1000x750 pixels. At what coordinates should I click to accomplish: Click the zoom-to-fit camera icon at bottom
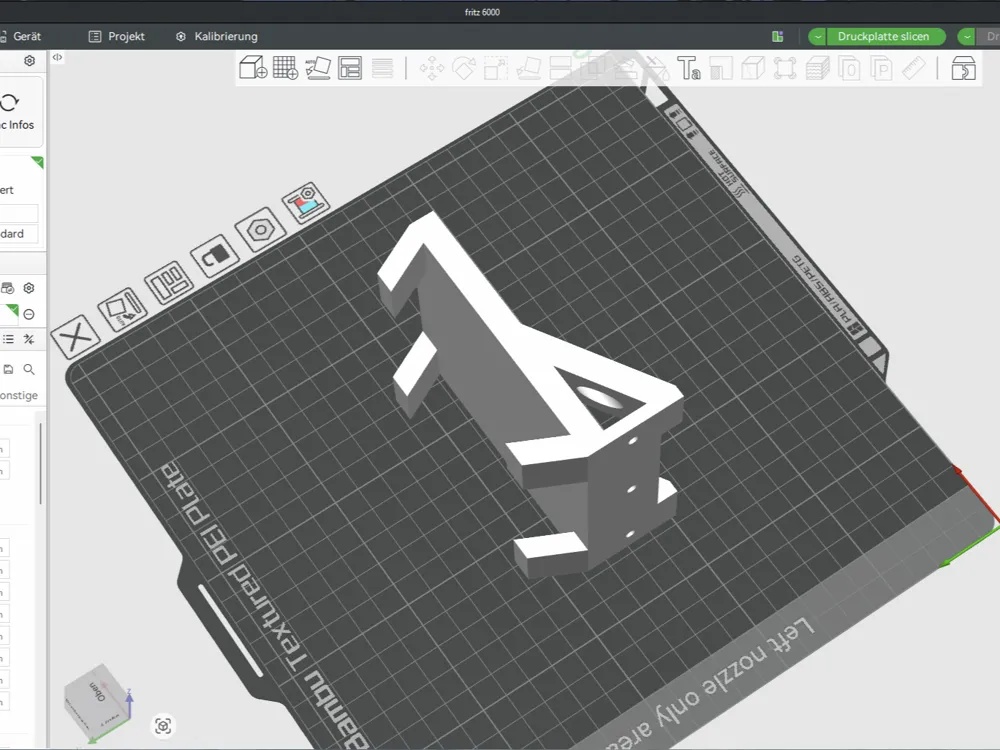pyautogui.click(x=163, y=726)
